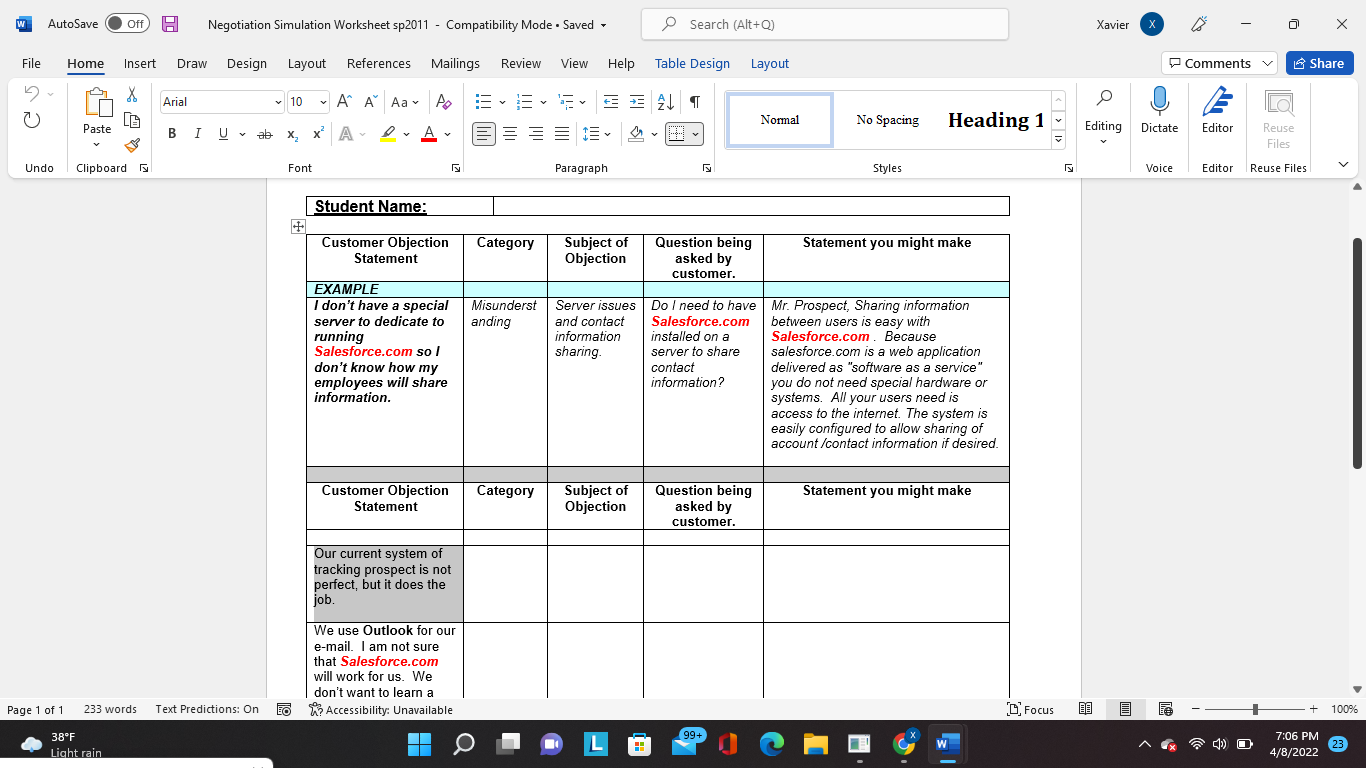Switch to the Table Design tab

pos(692,63)
